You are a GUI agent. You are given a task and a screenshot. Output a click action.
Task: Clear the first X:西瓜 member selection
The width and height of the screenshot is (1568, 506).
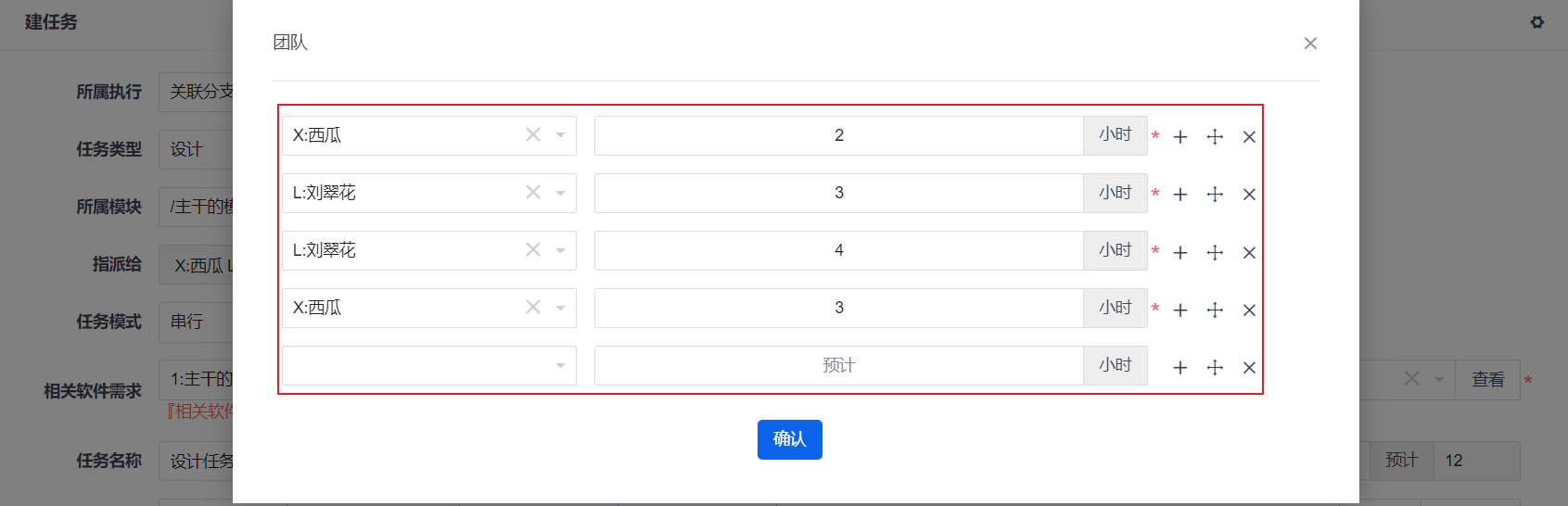point(533,134)
